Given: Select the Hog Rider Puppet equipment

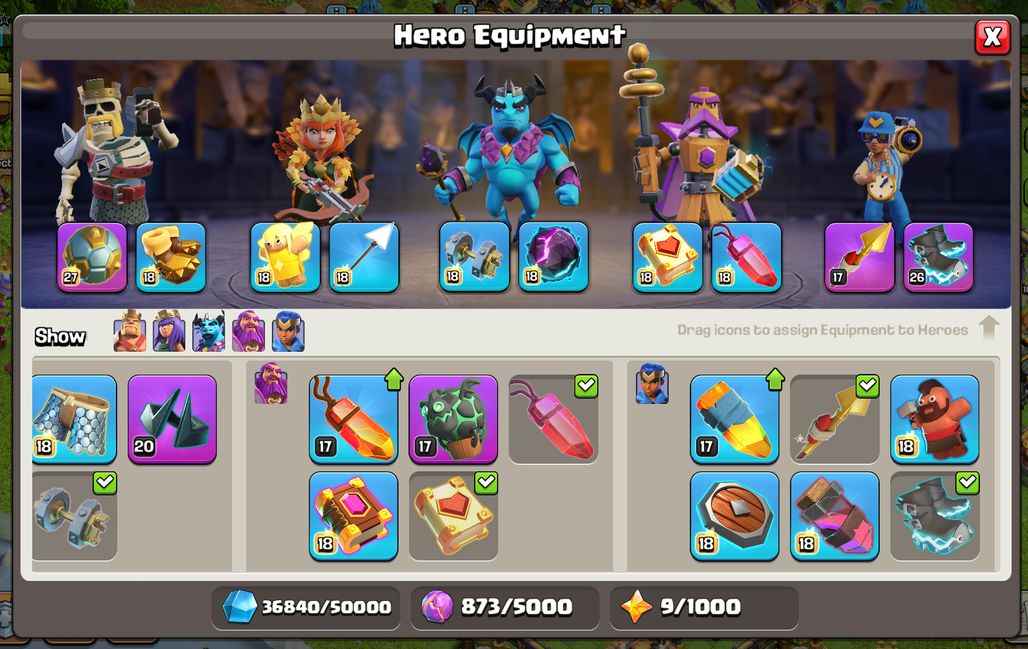Looking at the screenshot, I should [934, 420].
